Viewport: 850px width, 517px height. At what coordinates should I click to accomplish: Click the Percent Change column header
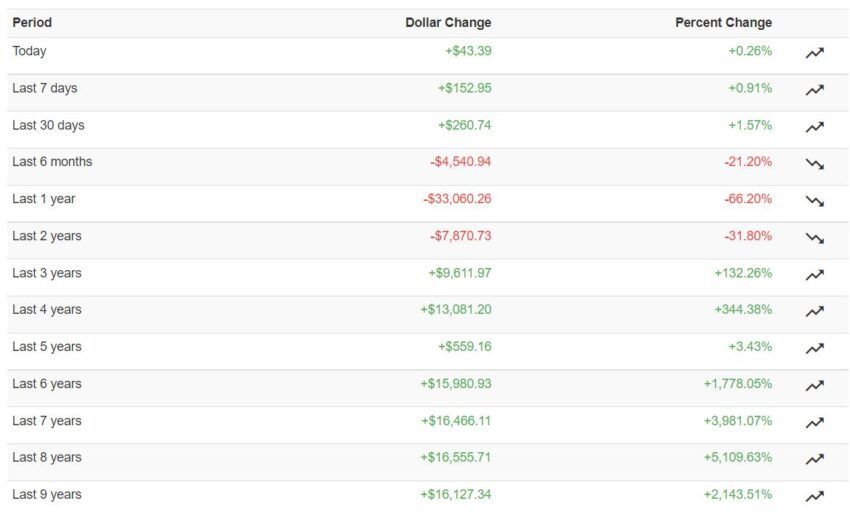[x=723, y=23]
